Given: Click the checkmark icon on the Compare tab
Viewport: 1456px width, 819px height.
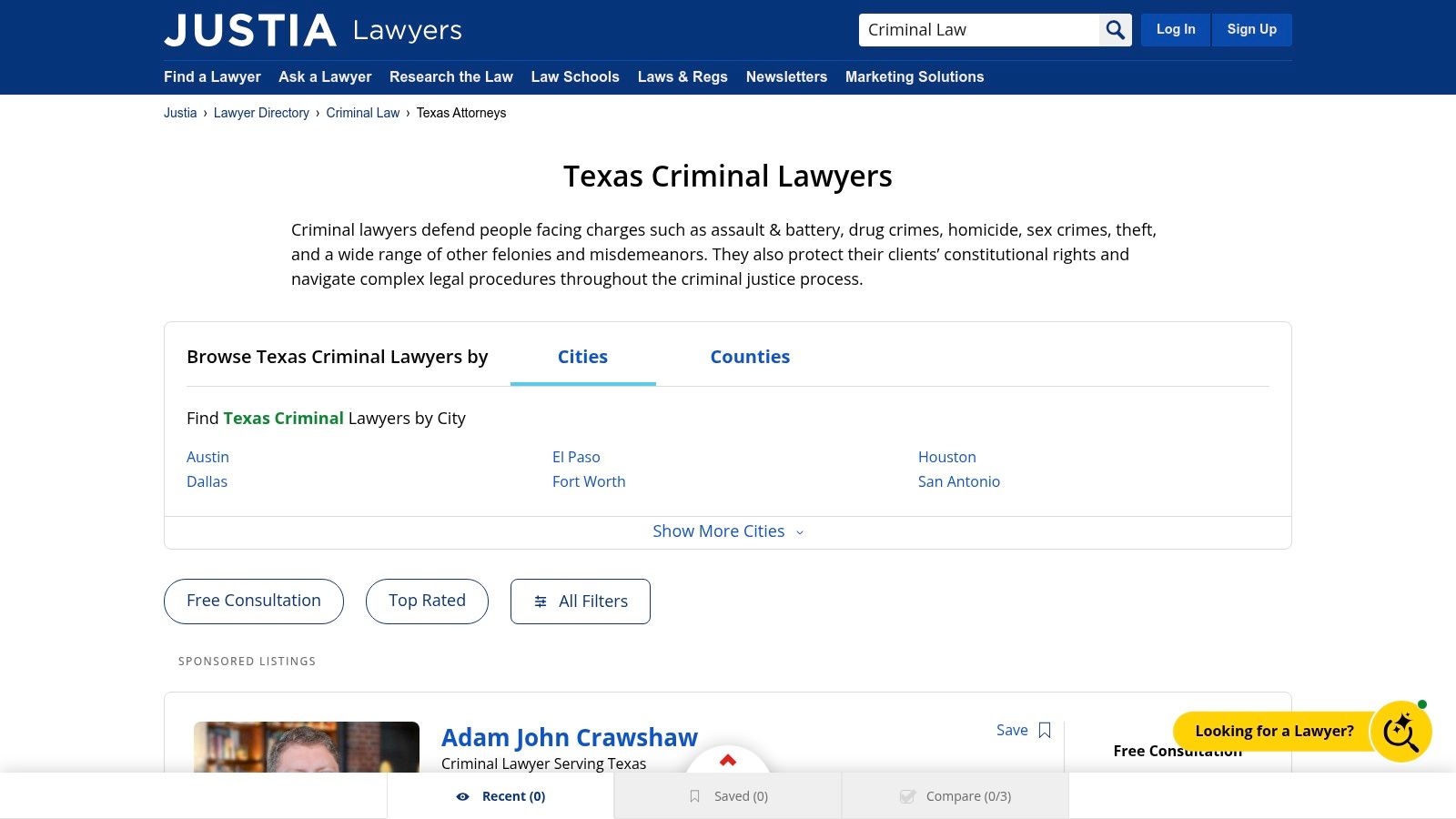Looking at the screenshot, I should pyautogui.click(x=907, y=795).
